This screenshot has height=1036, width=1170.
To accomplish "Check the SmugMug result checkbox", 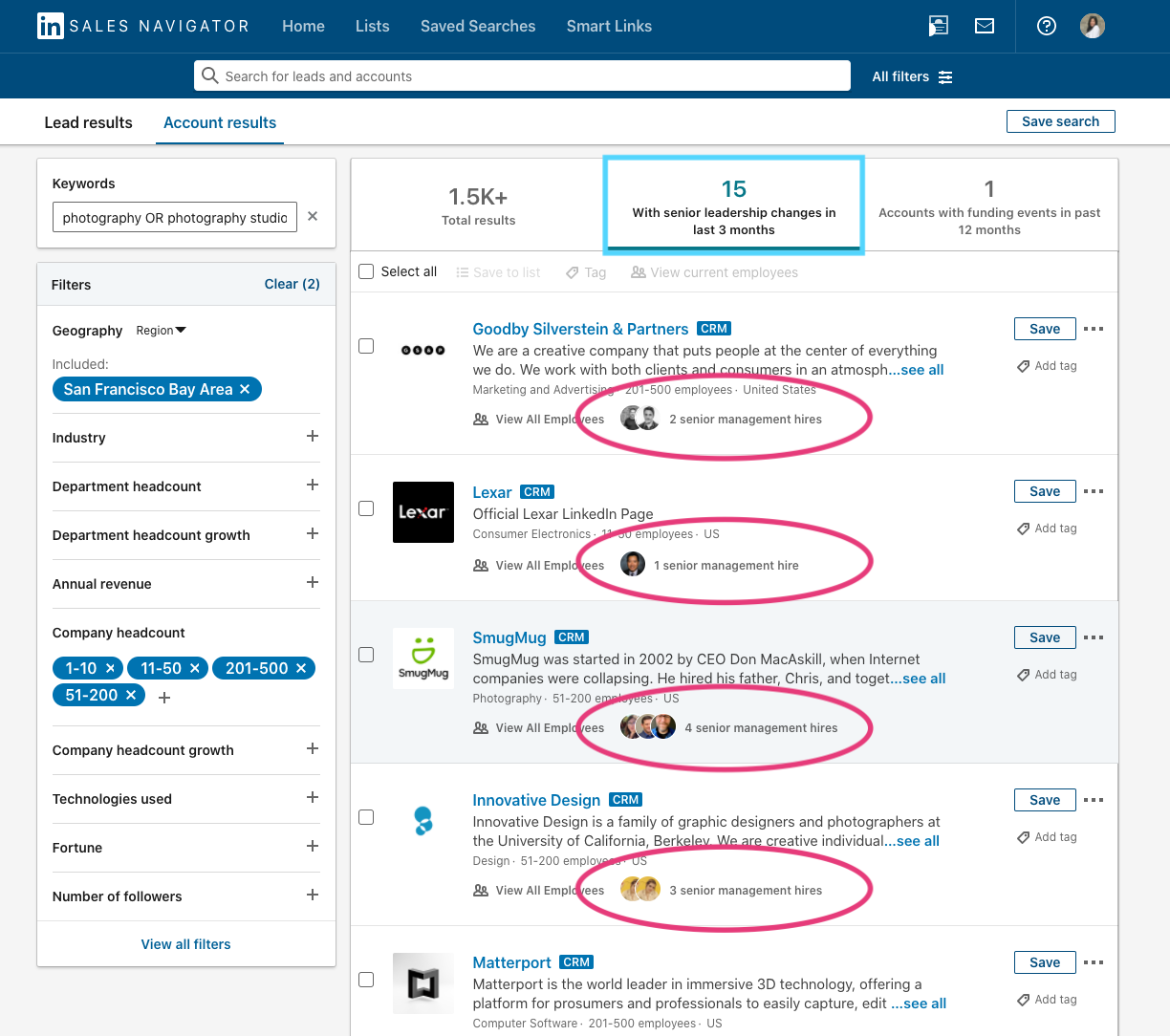I will pyautogui.click(x=366, y=655).
